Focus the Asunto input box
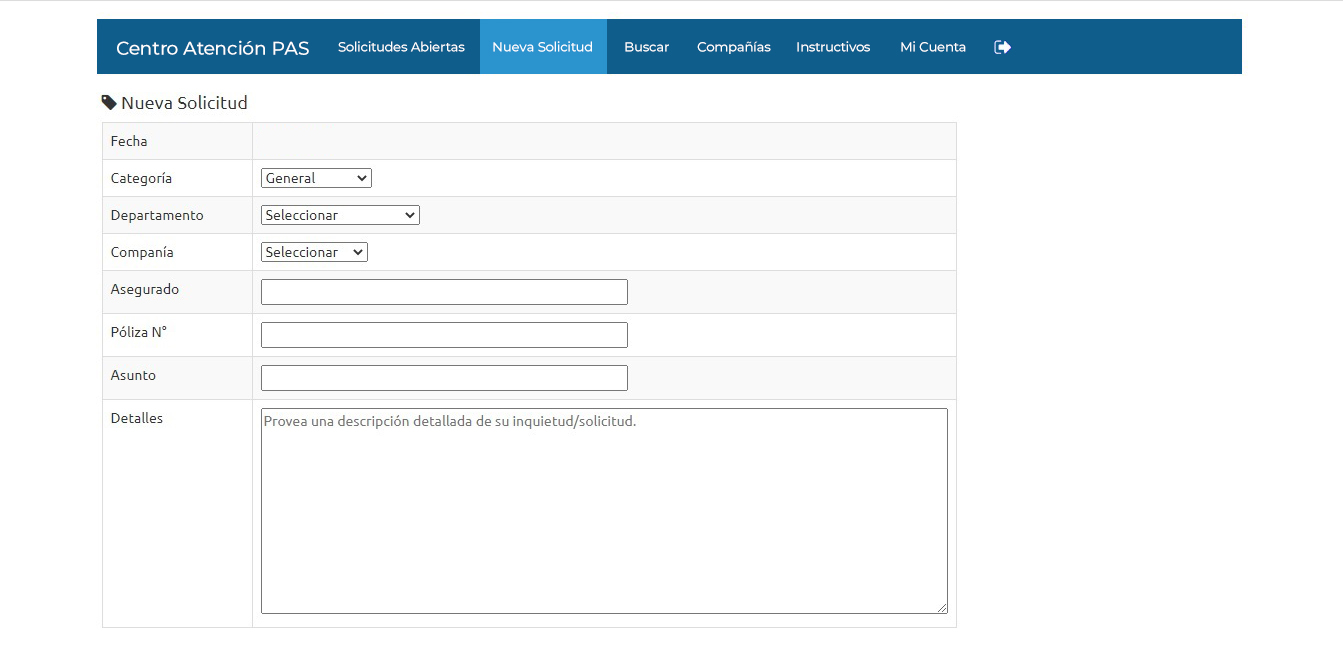Viewport: 1343px width, 656px height. click(x=444, y=378)
